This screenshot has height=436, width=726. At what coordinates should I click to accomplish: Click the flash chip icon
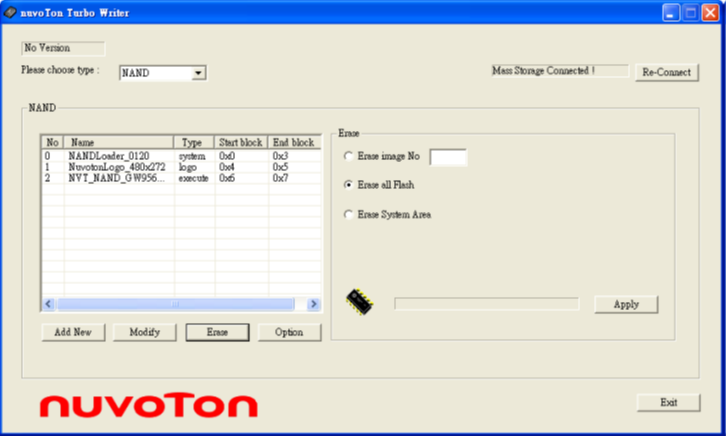point(360,302)
